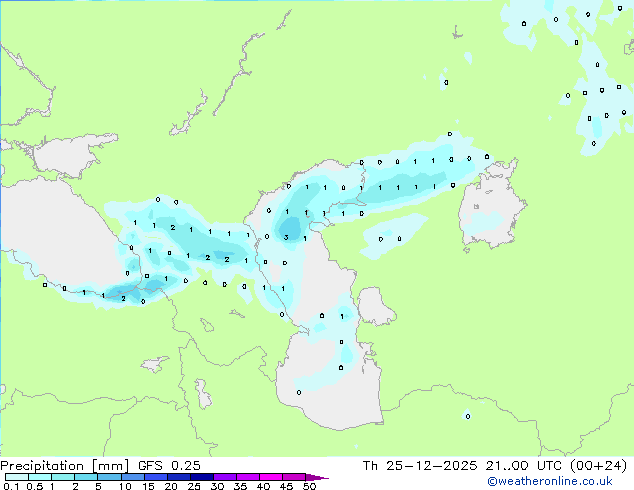The width and height of the screenshot is (634, 490).
Task: Pick the 10–15 mm legend color swatch
Action: click(133, 477)
